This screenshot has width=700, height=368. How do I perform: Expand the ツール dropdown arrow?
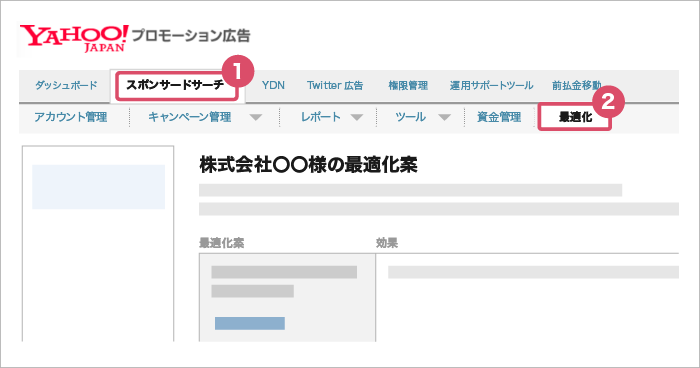click(x=444, y=117)
